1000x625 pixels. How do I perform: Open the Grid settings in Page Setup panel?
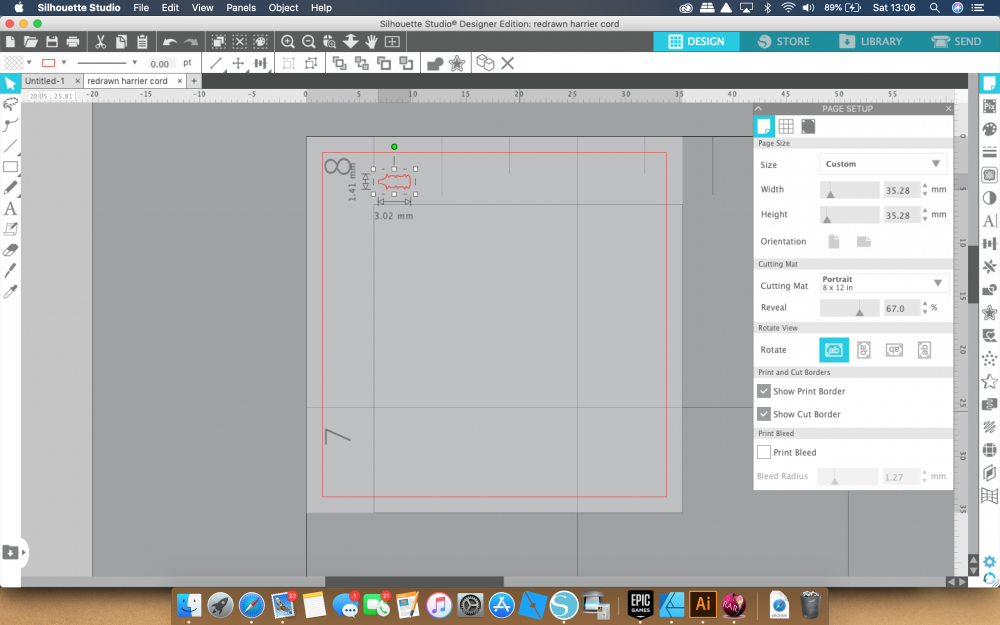pos(786,126)
